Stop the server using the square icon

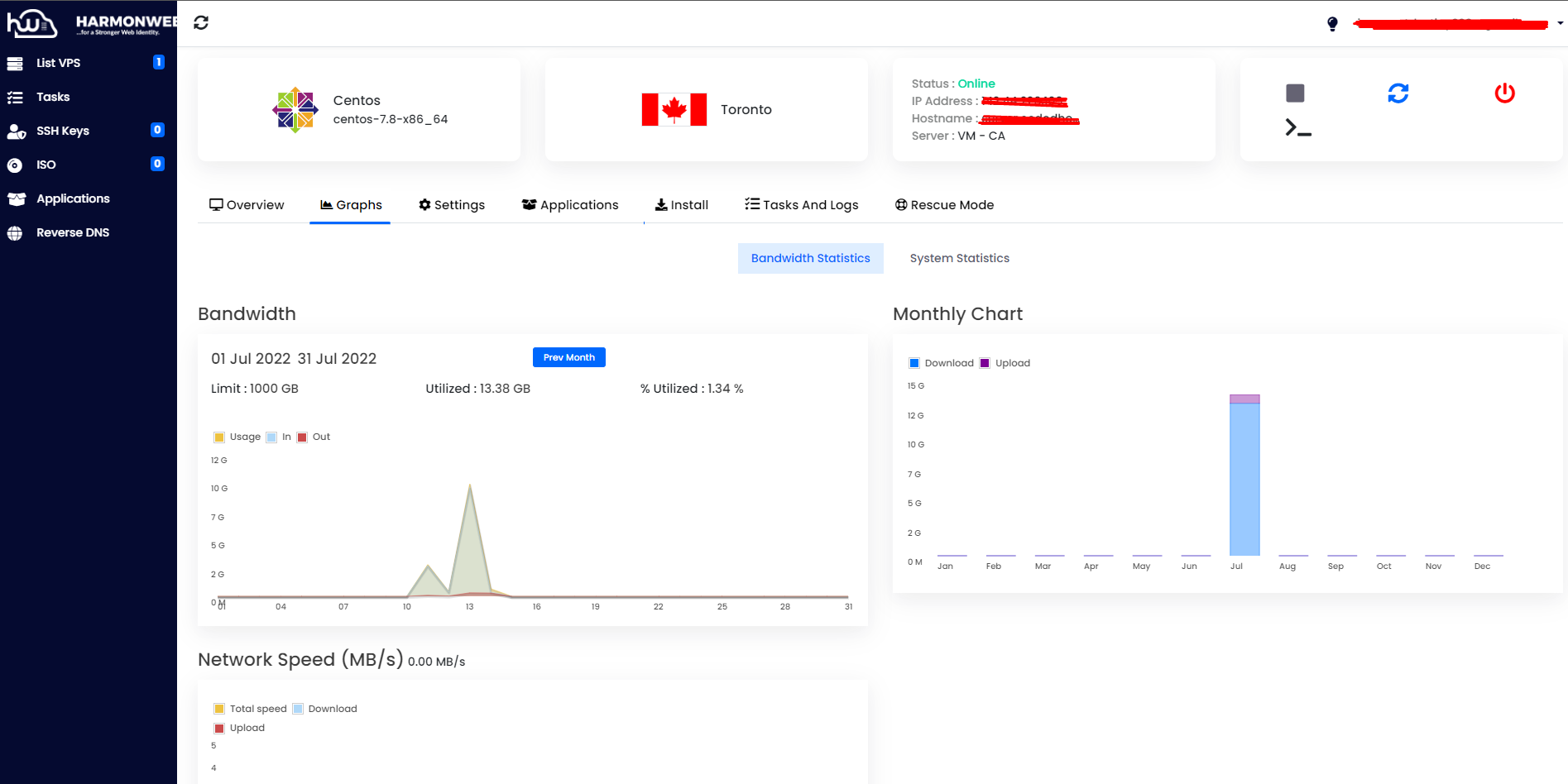tap(1294, 93)
